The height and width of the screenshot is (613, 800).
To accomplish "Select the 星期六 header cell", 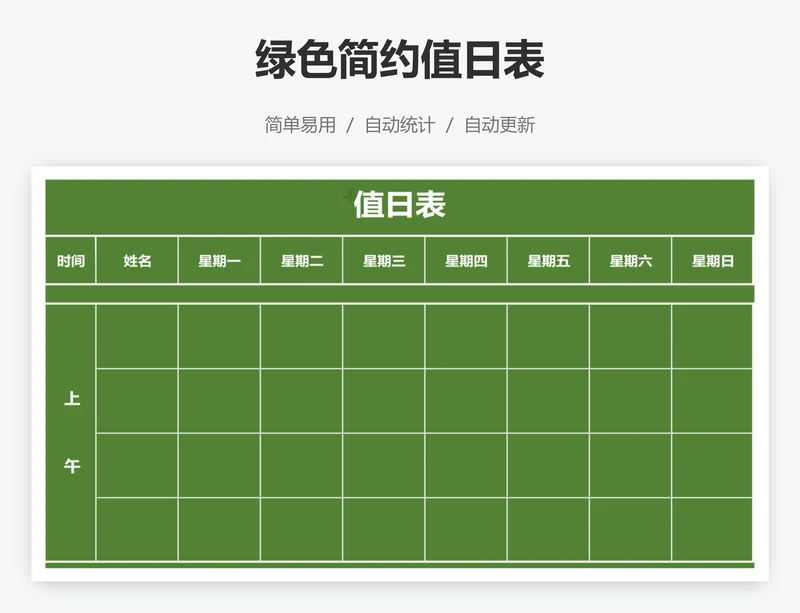I will [631, 260].
